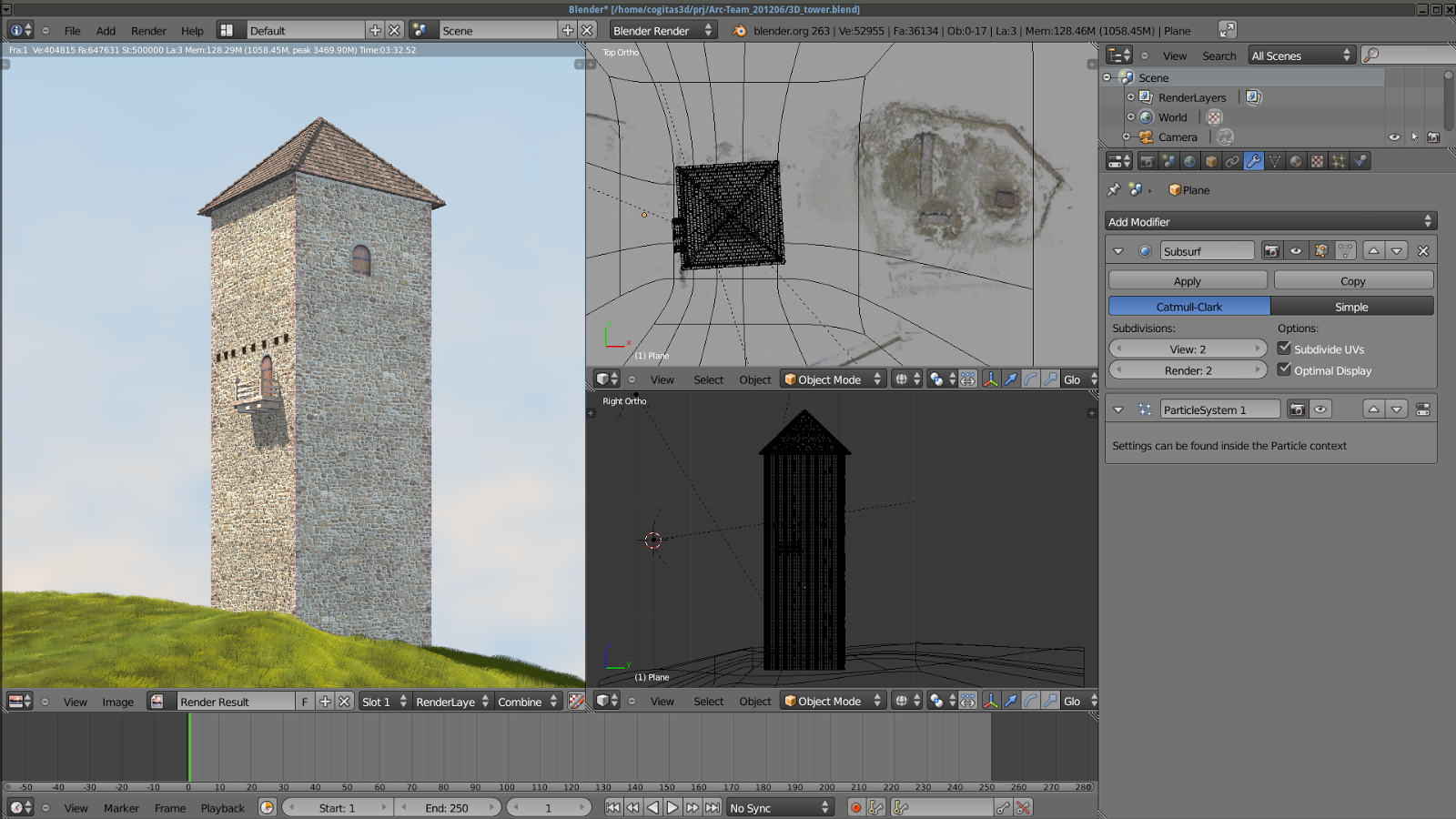This screenshot has width=1456, height=819.
Task: Open the All Scenes filter dropdown in Outliner
Action: tap(1301, 55)
